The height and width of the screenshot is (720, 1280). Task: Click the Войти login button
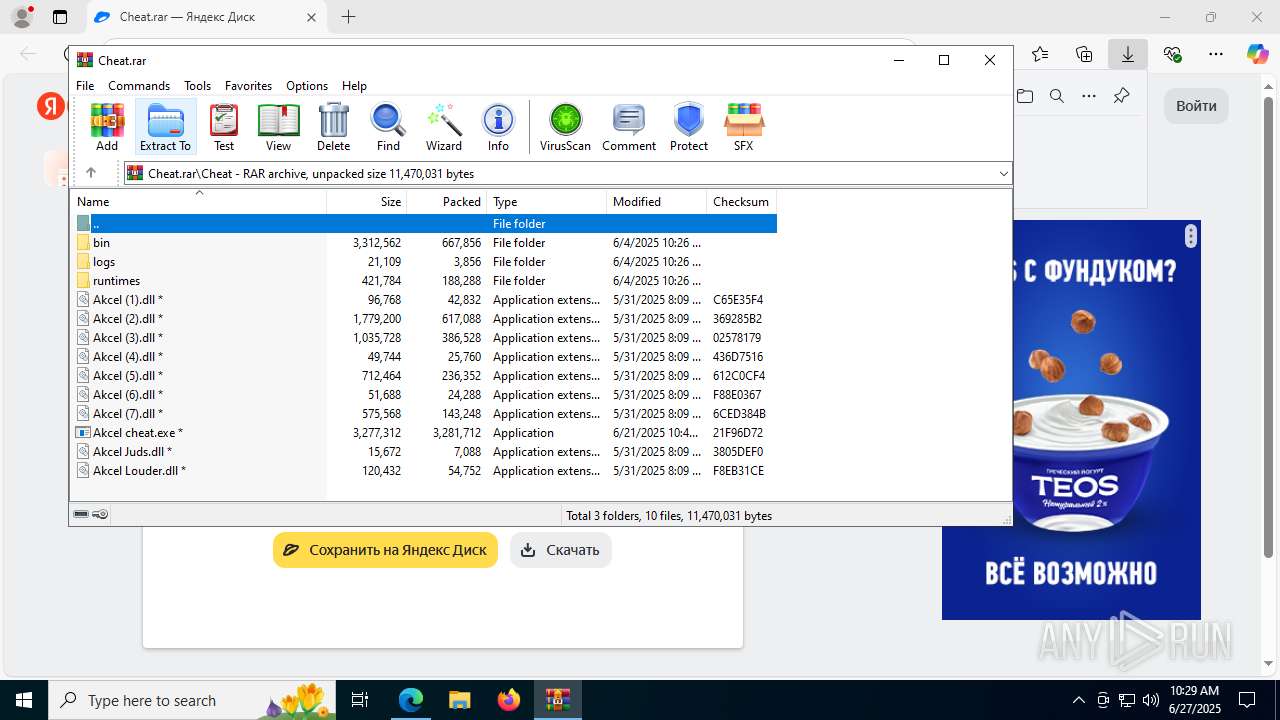1196,106
